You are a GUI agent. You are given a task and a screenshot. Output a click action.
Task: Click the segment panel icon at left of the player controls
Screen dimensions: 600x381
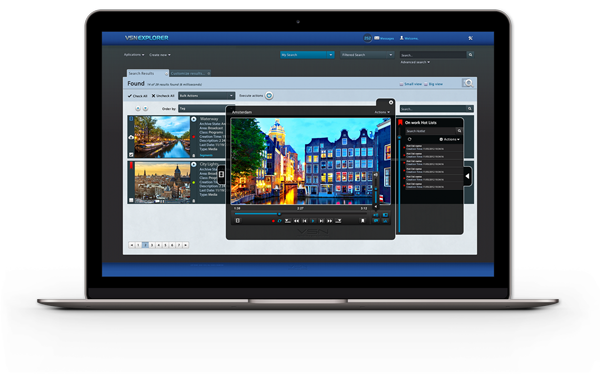pyautogui.click(x=238, y=221)
